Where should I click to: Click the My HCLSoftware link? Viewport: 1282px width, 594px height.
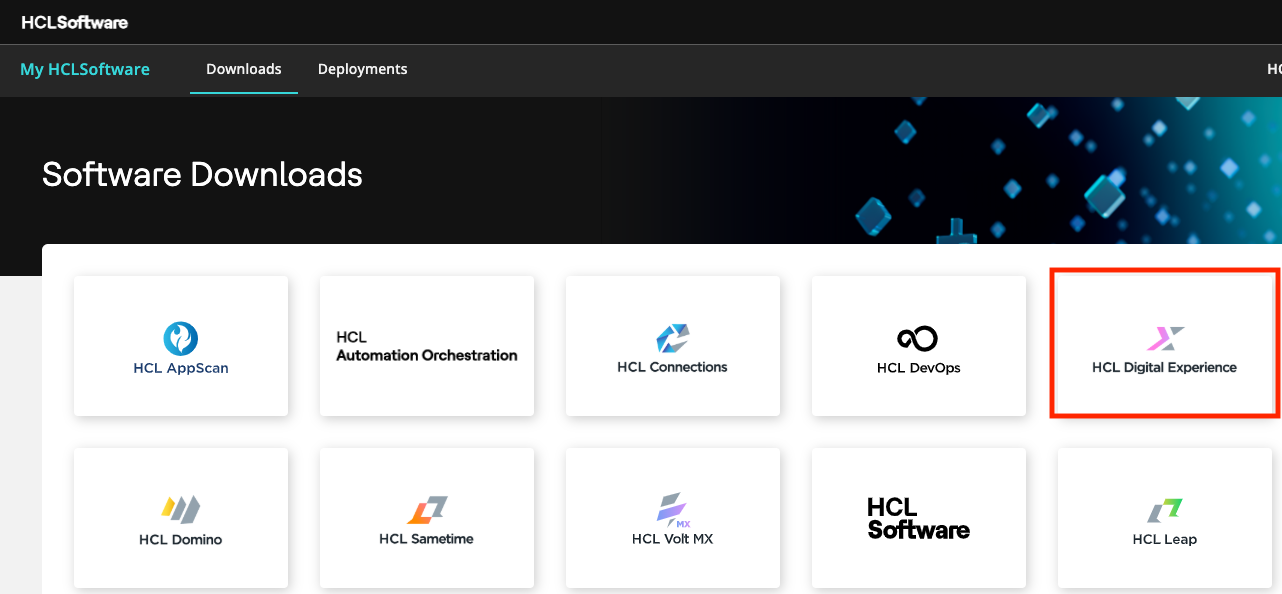pyautogui.click(x=84, y=69)
